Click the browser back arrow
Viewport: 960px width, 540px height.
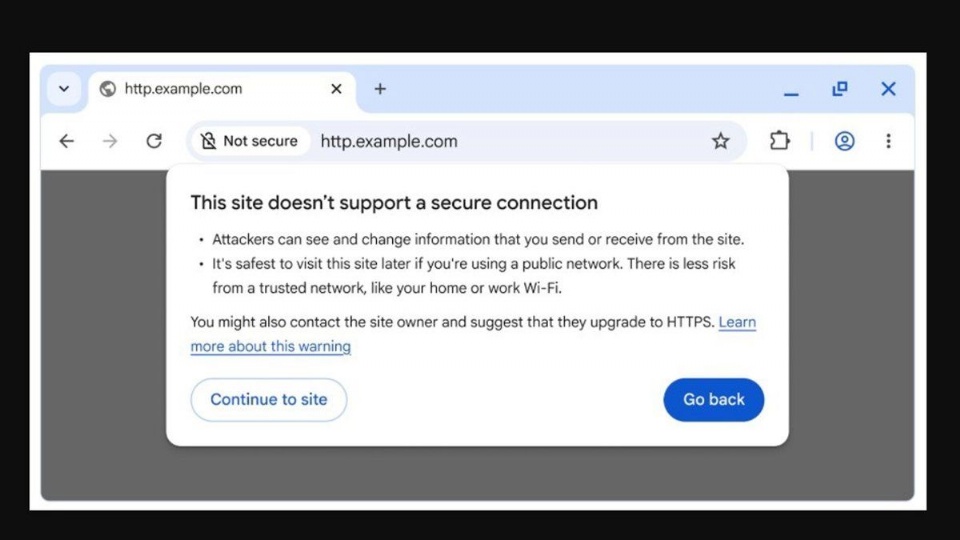point(67,141)
